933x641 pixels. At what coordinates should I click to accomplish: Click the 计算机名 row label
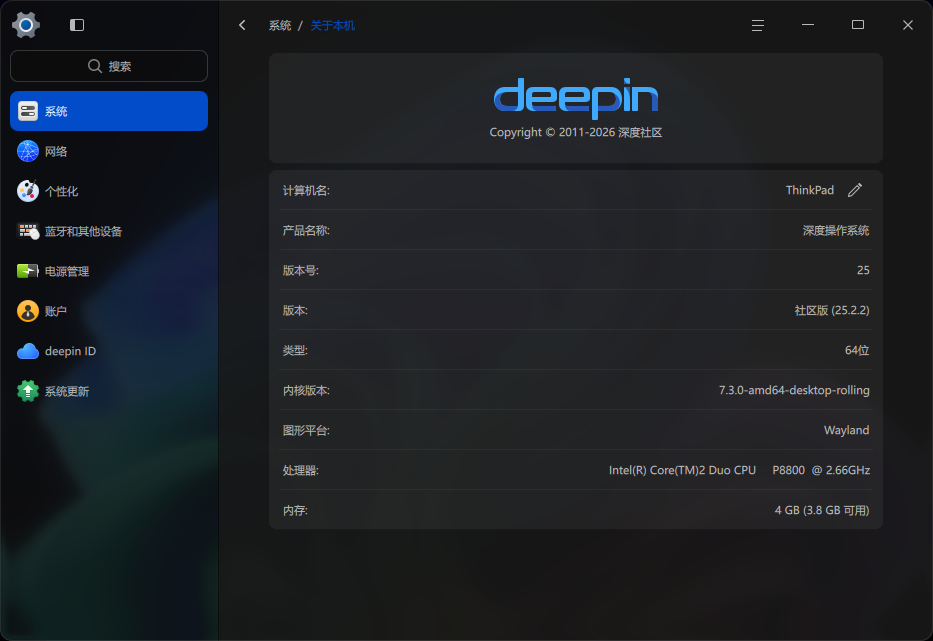click(306, 190)
